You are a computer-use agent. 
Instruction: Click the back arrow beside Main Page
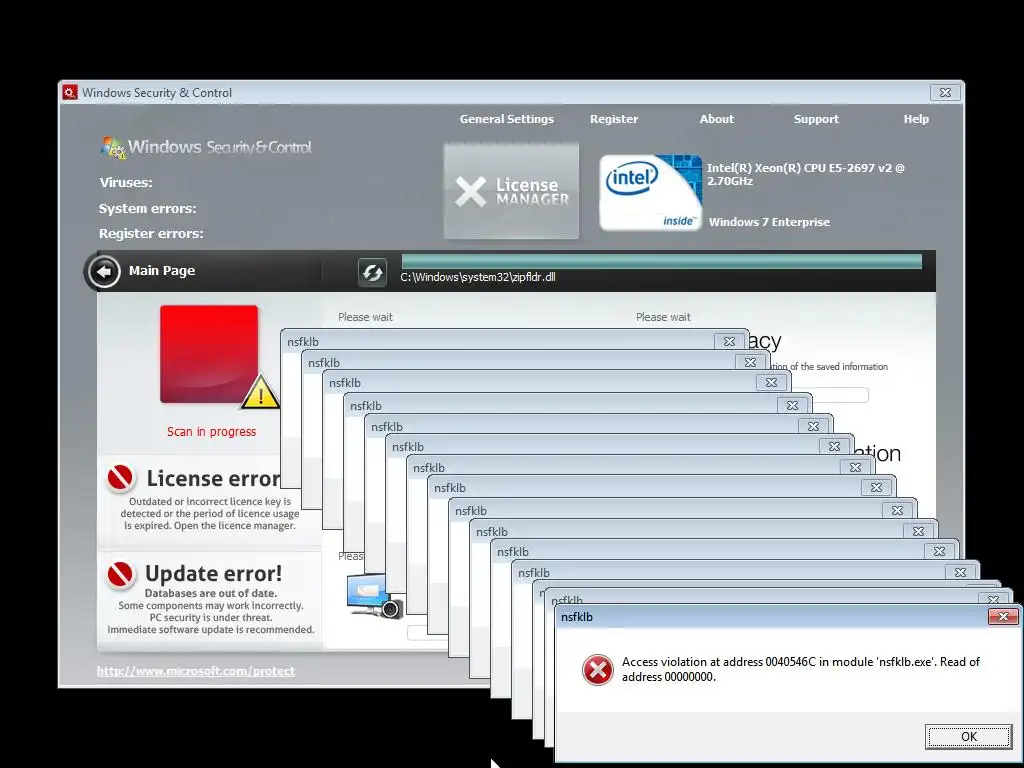coord(104,271)
